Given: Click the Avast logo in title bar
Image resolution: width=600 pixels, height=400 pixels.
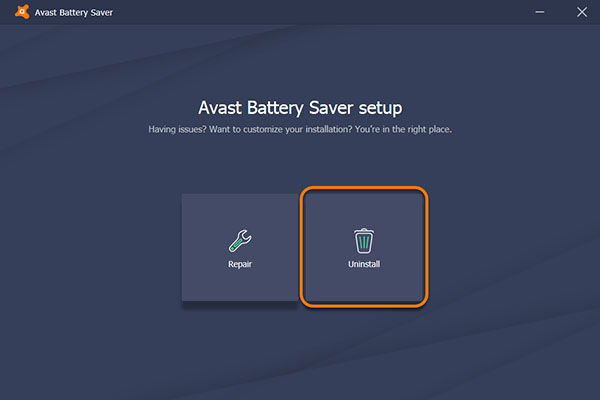Looking at the screenshot, I should [22, 12].
